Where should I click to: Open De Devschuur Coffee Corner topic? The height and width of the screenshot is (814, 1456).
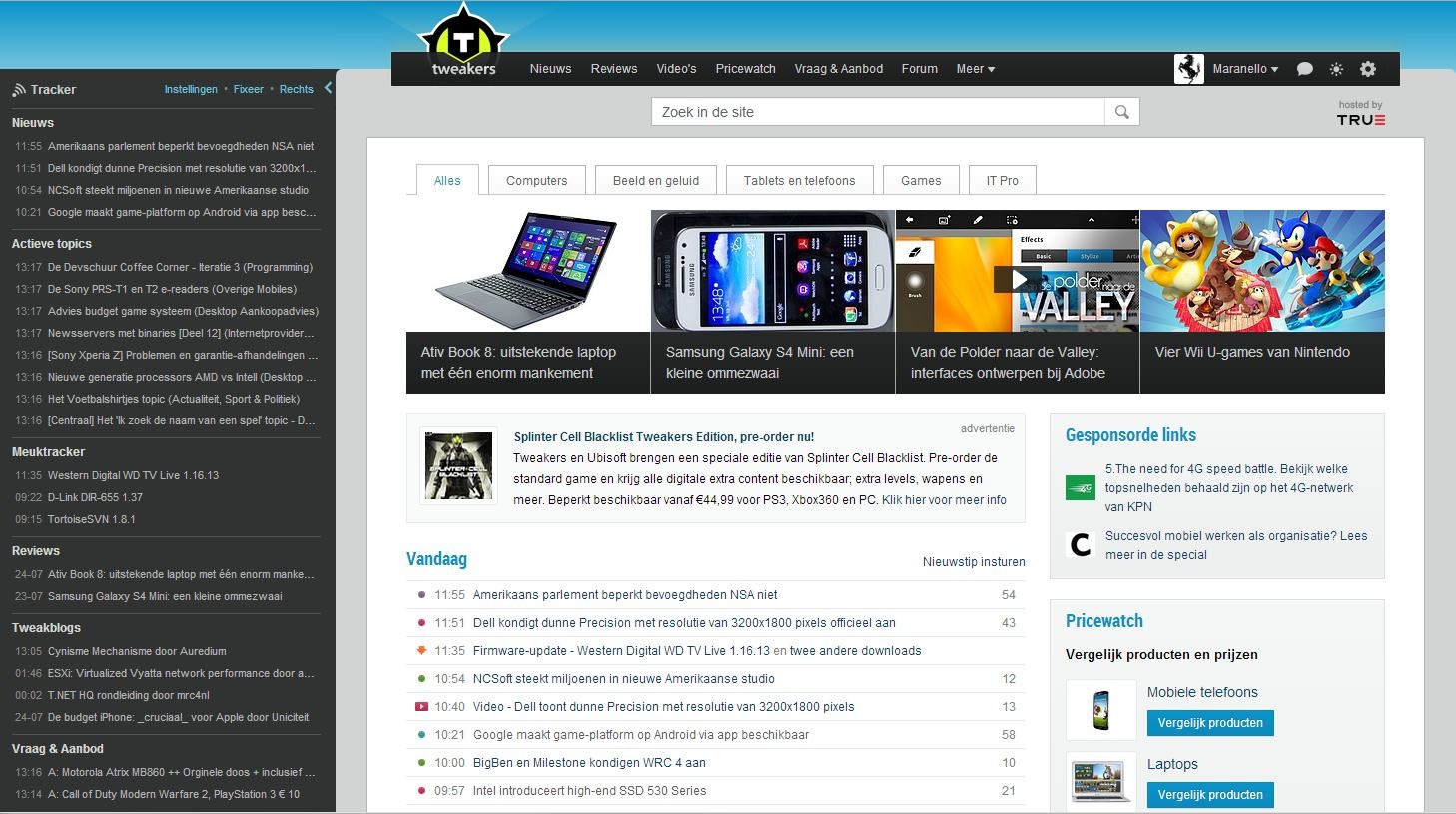click(180, 268)
